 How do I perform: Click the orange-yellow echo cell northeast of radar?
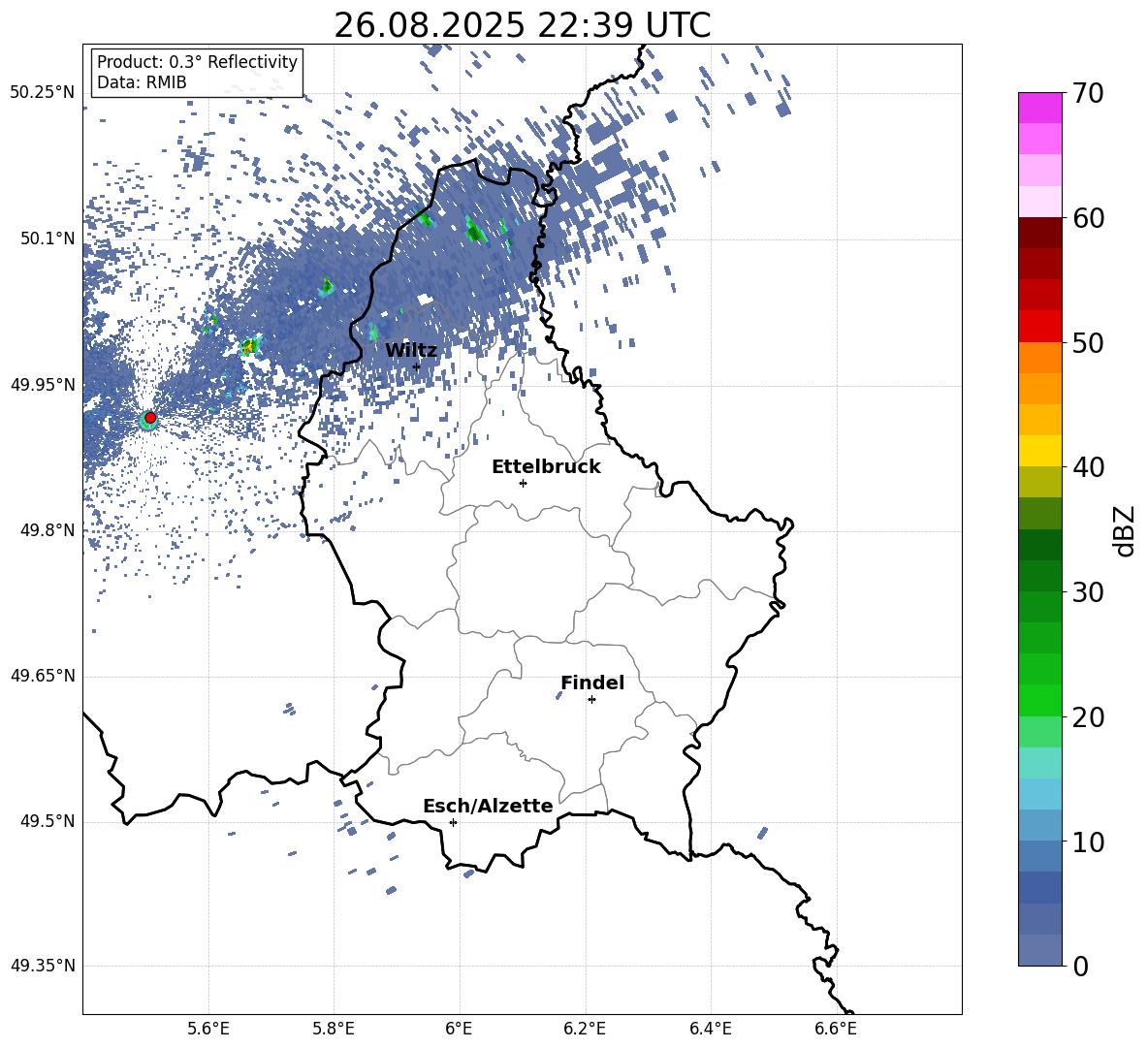[x=249, y=345]
